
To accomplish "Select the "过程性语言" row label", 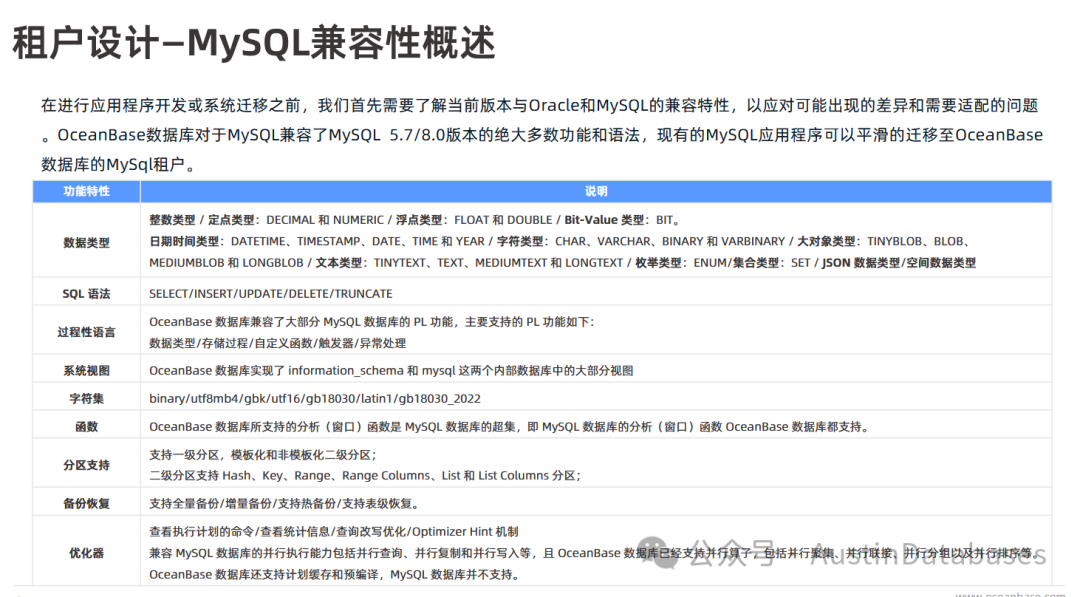I will 87,332.
